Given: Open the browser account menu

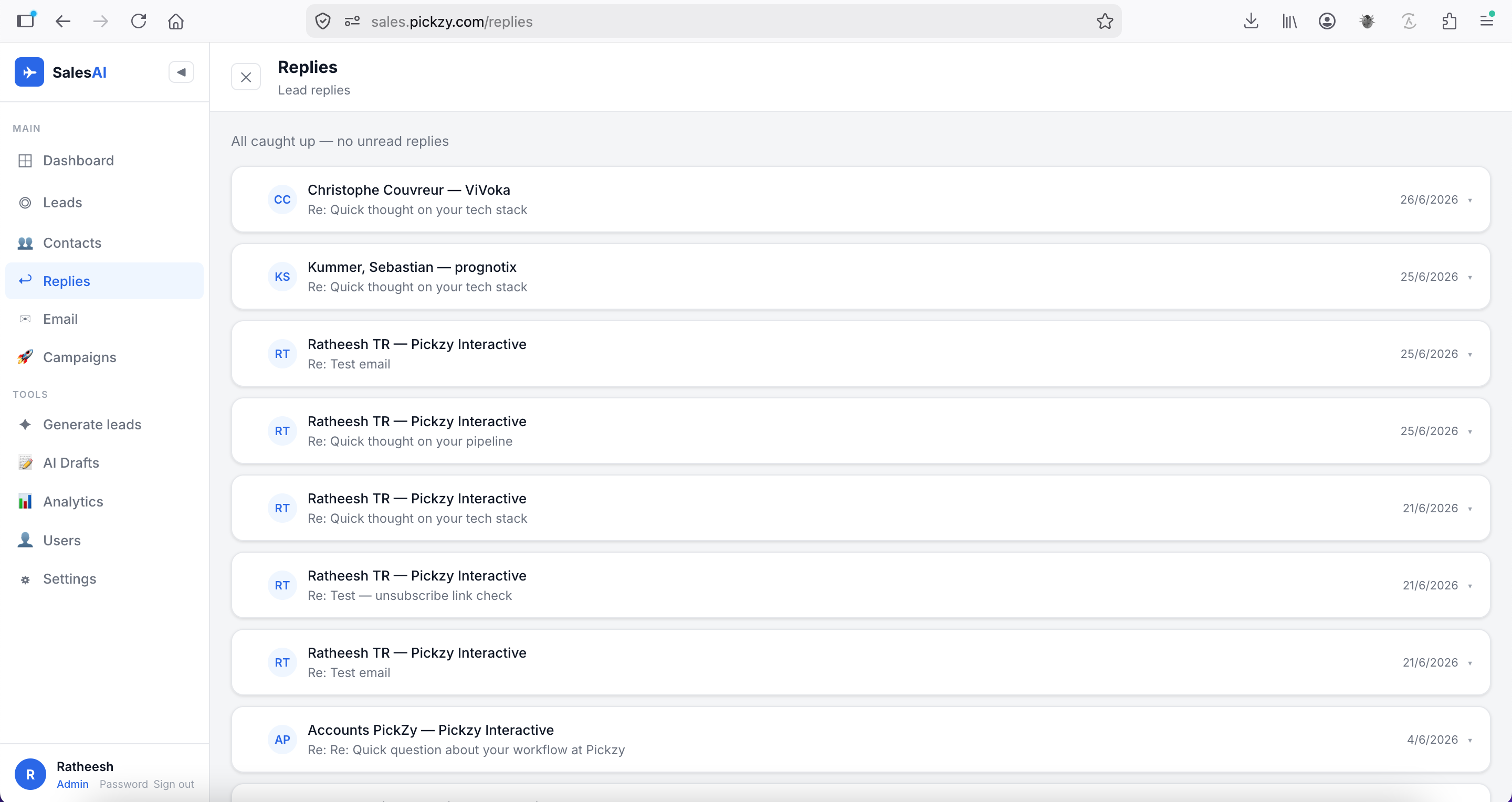Looking at the screenshot, I should tap(1327, 22).
